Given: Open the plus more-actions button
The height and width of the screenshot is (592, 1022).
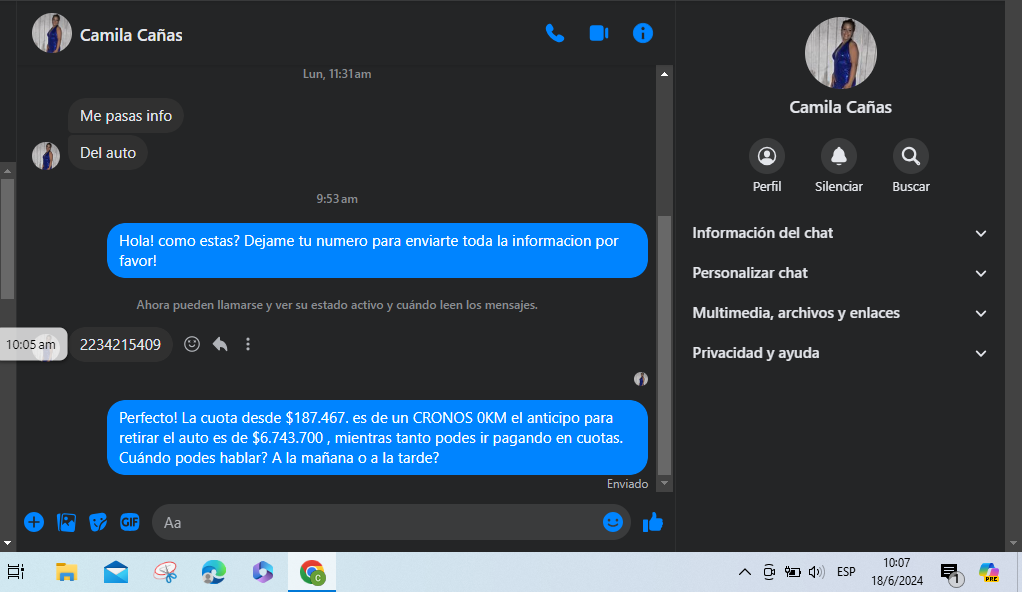Looking at the screenshot, I should pos(34,522).
